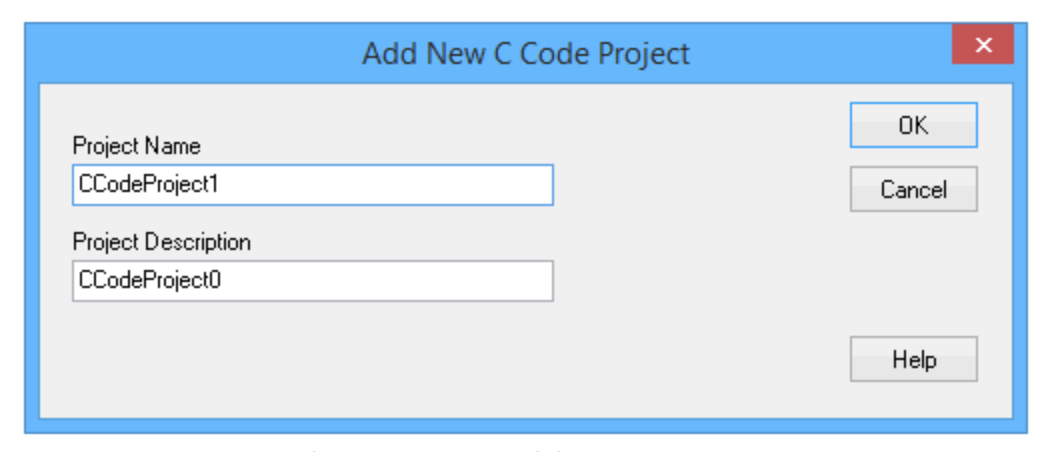Click blue window border below the dialog panel
The width and height of the screenshot is (1052, 452).
(x=525, y=426)
